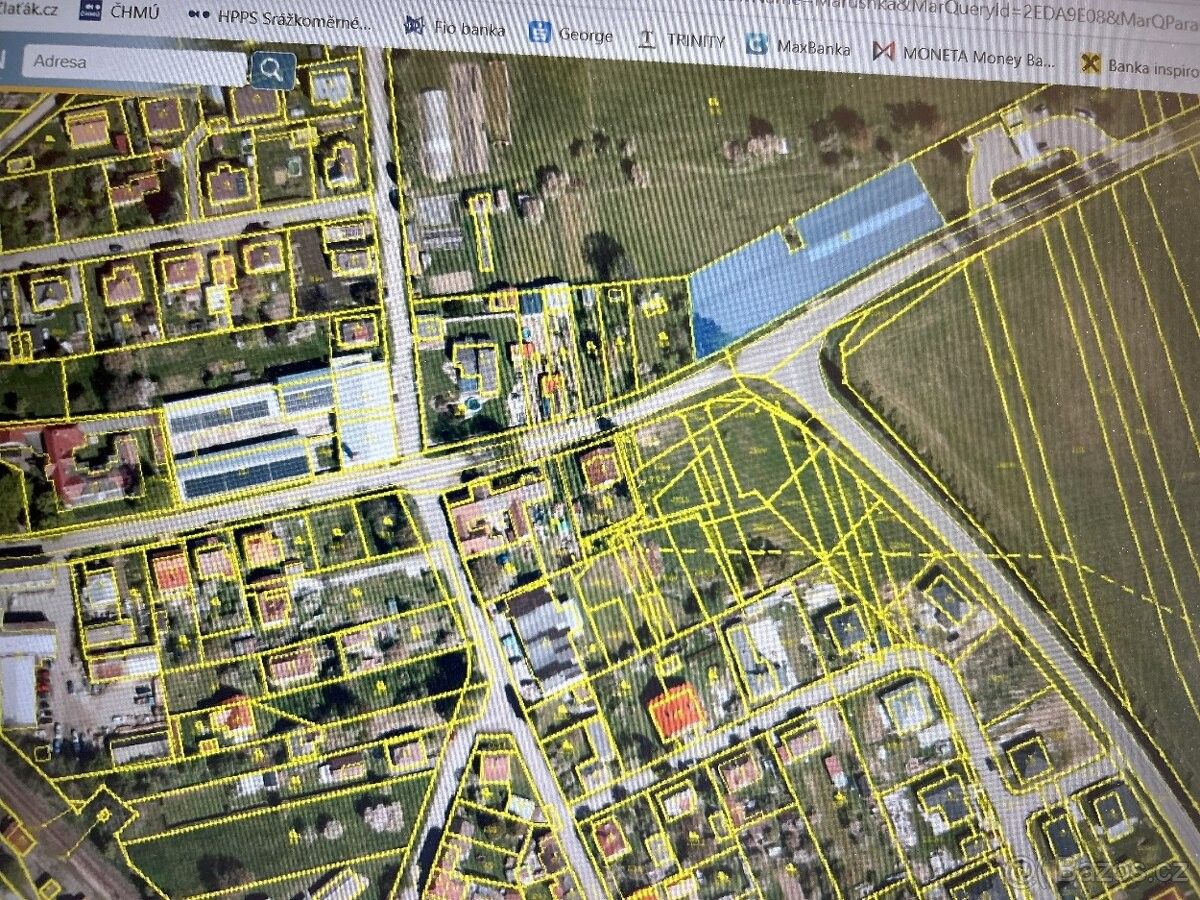Focus the Adresa search input field
The width and height of the screenshot is (1200, 900).
pos(135,63)
